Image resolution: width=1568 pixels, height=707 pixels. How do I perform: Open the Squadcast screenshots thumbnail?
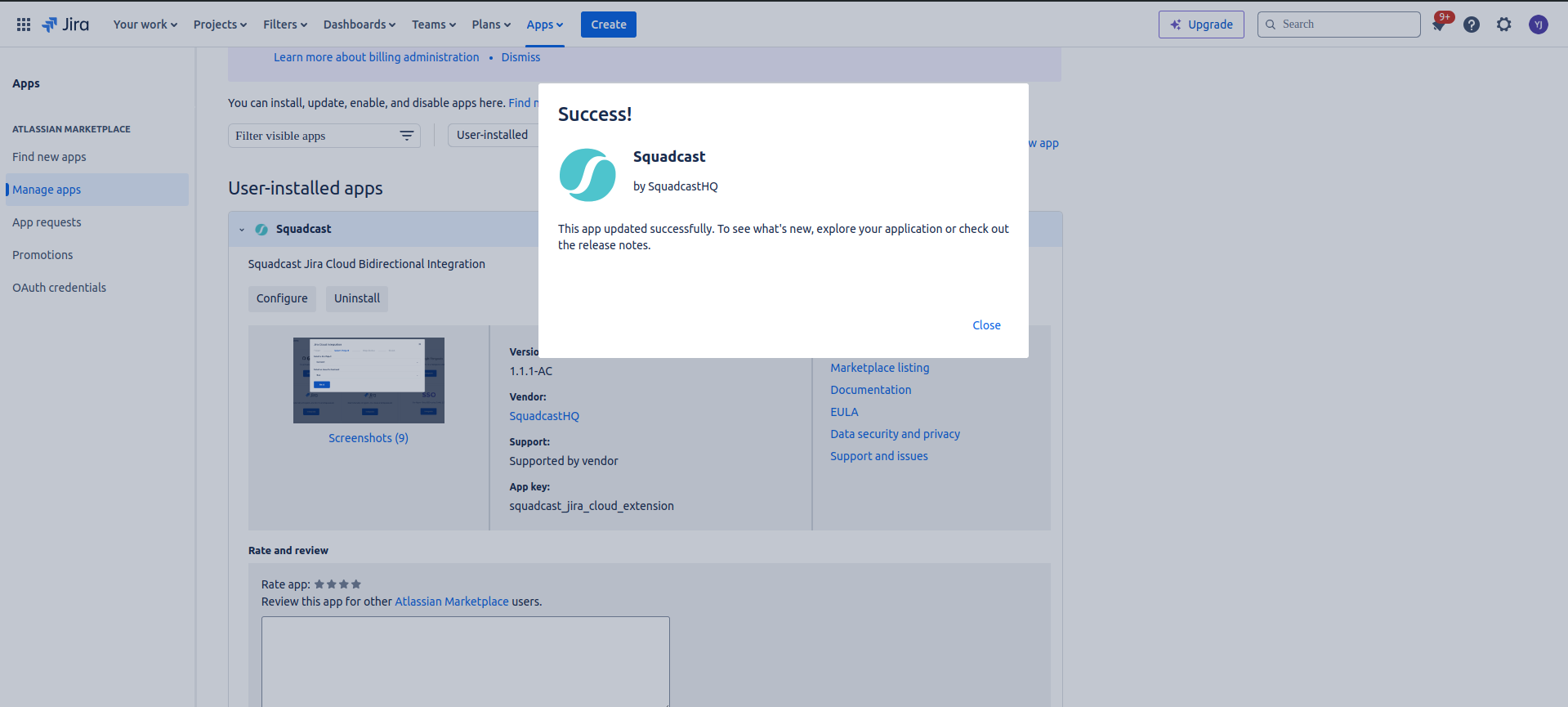click(x=369, y=380)
